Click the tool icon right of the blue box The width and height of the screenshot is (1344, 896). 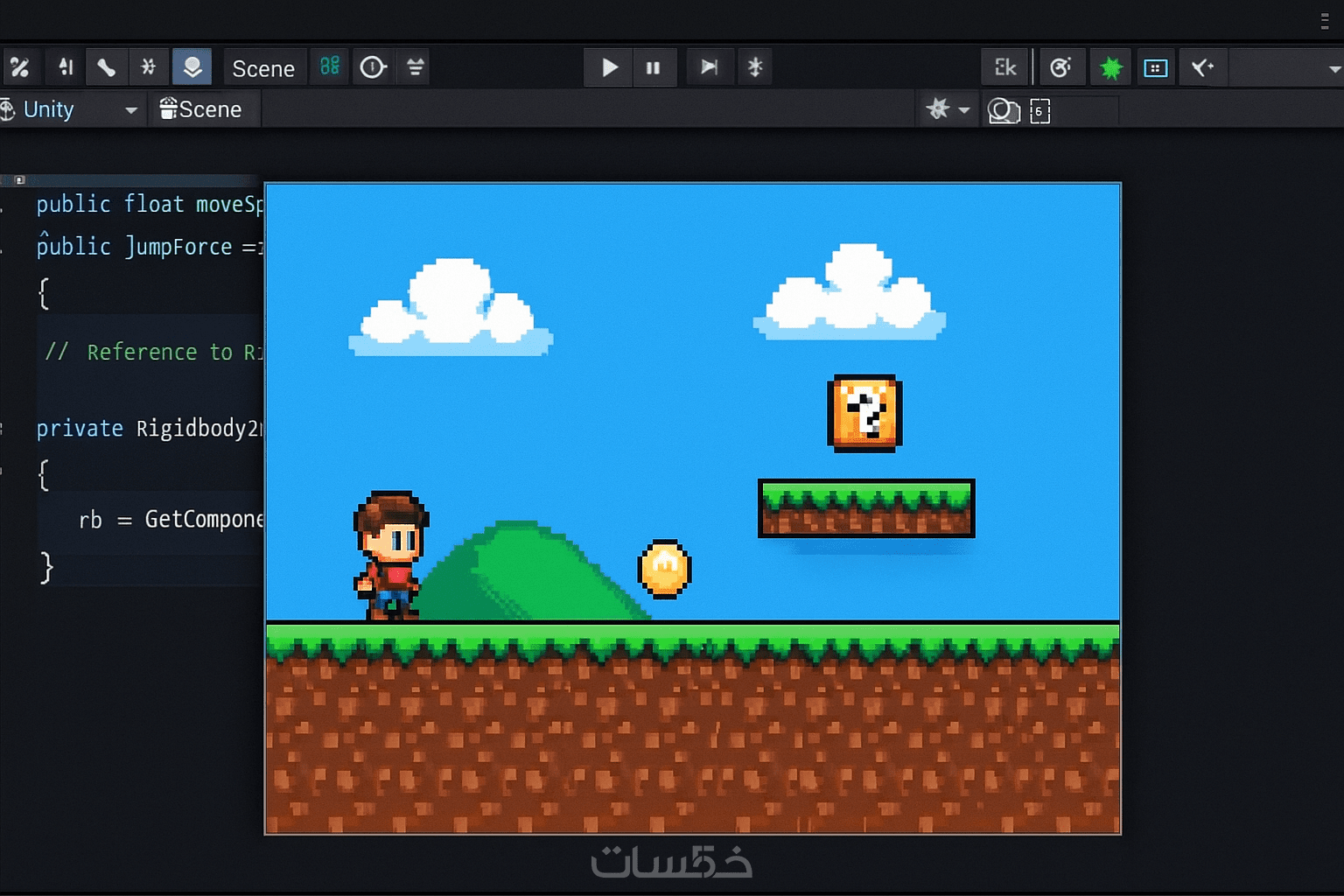(x=1203, y=67)
